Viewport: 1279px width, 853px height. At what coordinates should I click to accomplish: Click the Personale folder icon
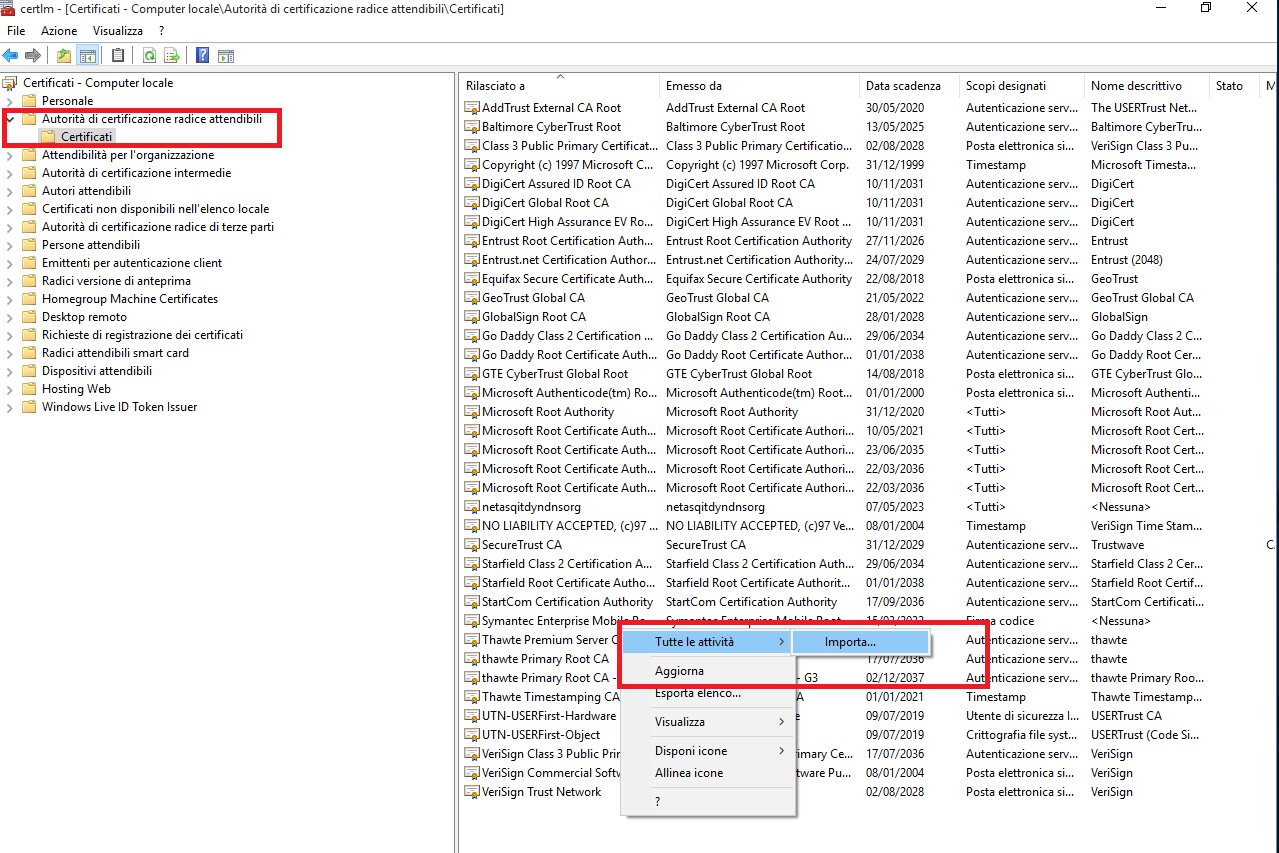[29, 101]
